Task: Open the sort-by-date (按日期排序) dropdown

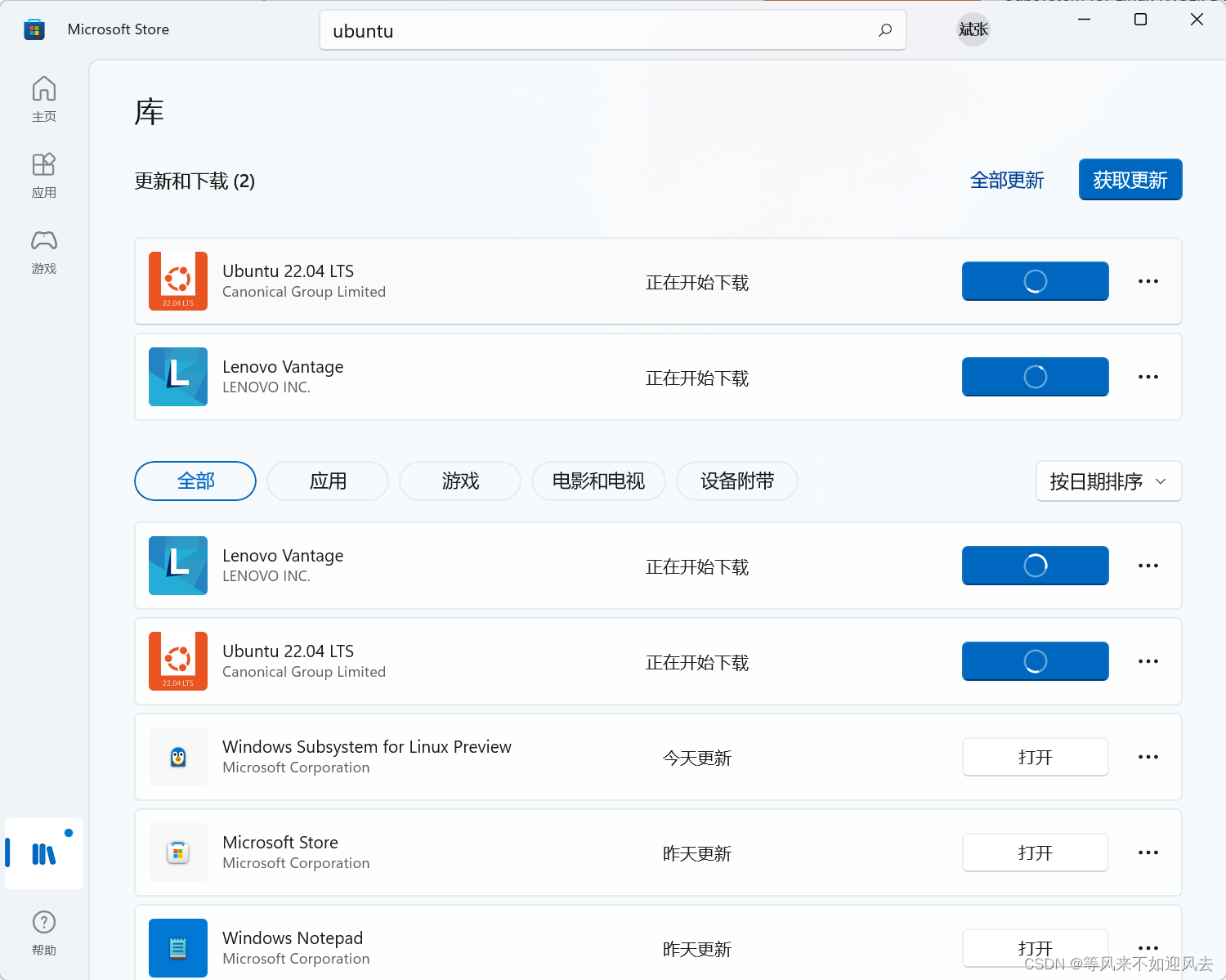Action: click(1107, 481)
